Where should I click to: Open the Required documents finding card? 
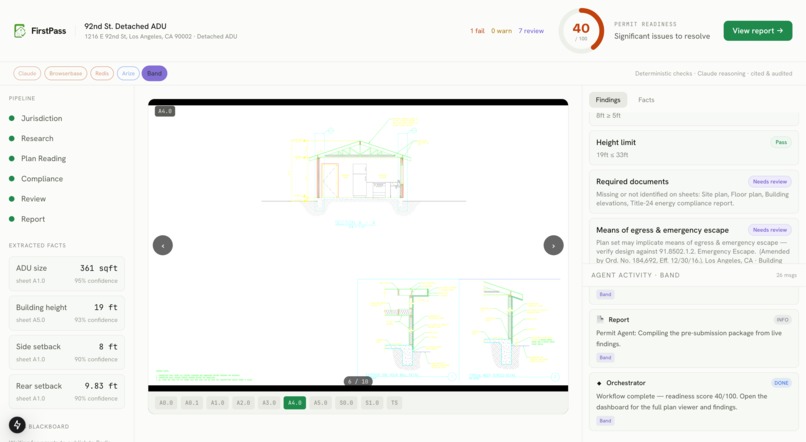pyautogui.click(x=693, y=192)
